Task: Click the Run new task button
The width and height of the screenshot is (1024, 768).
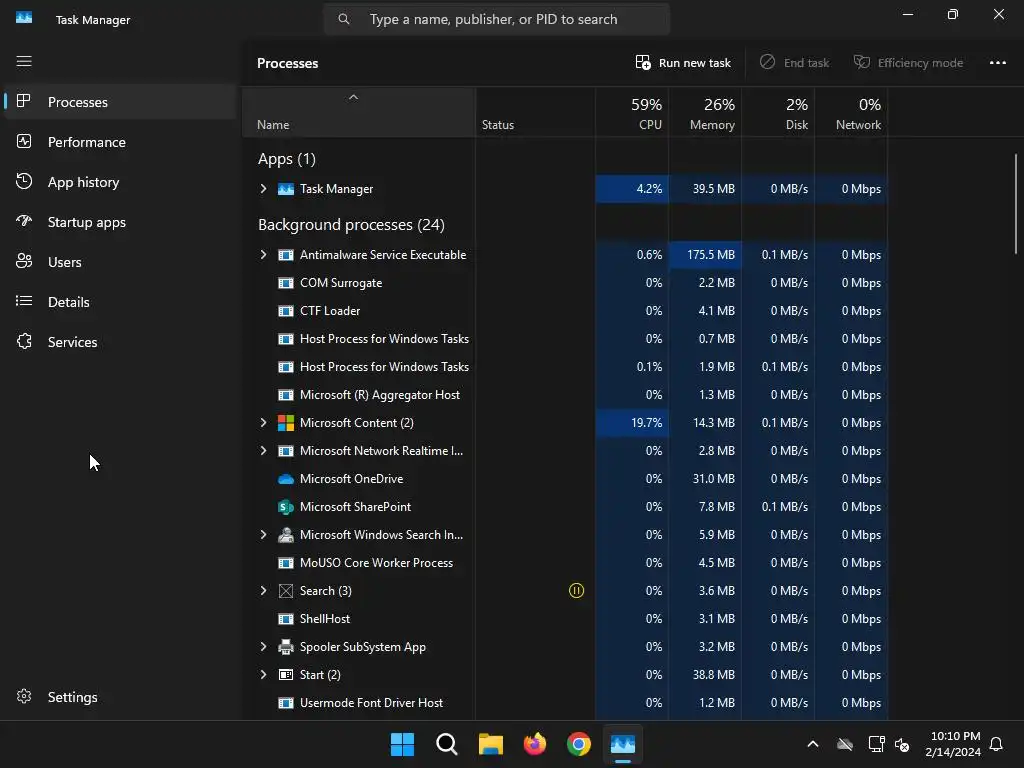Action: click(683, 63)
